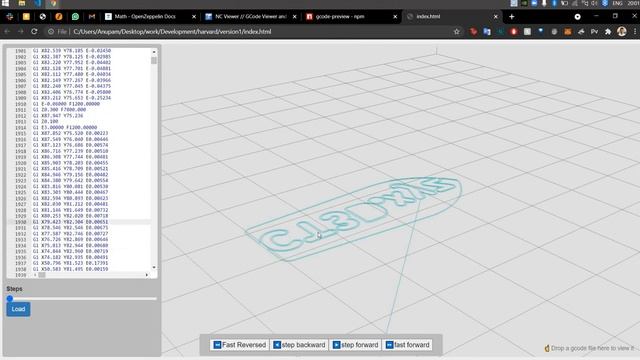Click the address bar URL
The height and width of the screenshot is (360, 640).
click(x=172, y=31)
